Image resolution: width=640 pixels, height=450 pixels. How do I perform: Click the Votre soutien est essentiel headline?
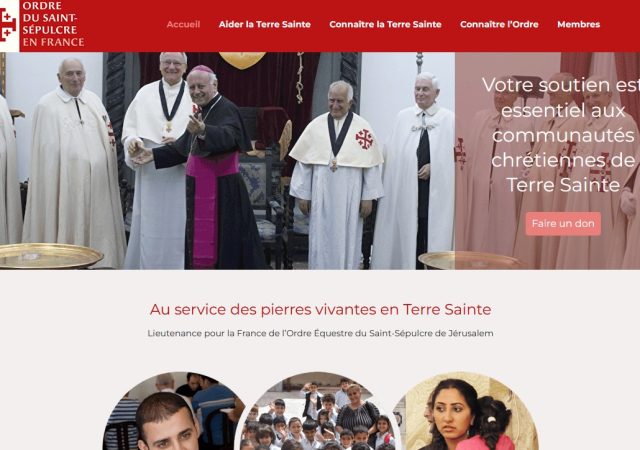pyautogui.click(x=563, y=135)
